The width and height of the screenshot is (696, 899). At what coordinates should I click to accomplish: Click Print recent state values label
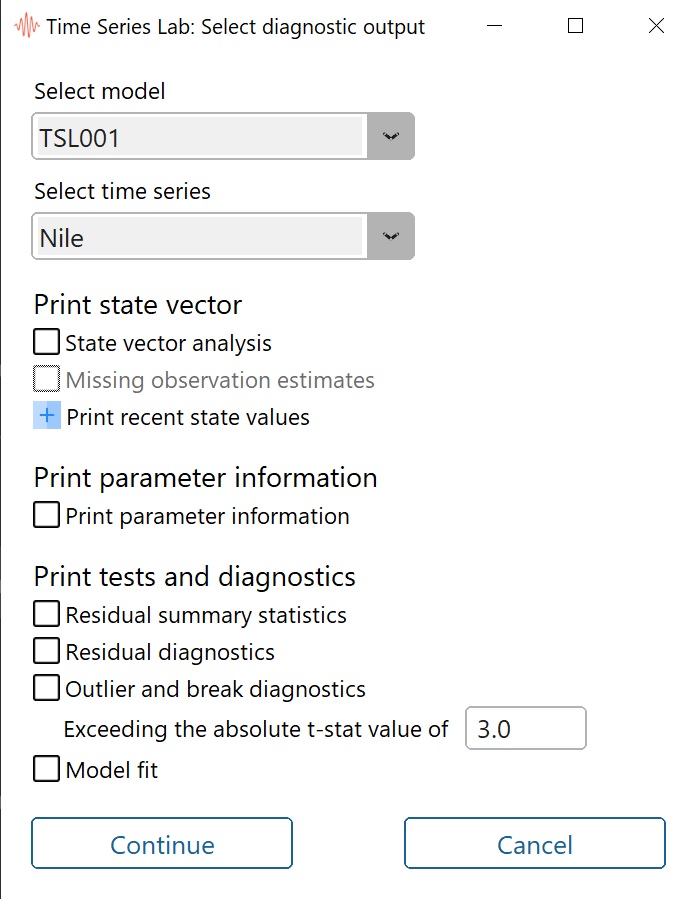pos(188,417)
